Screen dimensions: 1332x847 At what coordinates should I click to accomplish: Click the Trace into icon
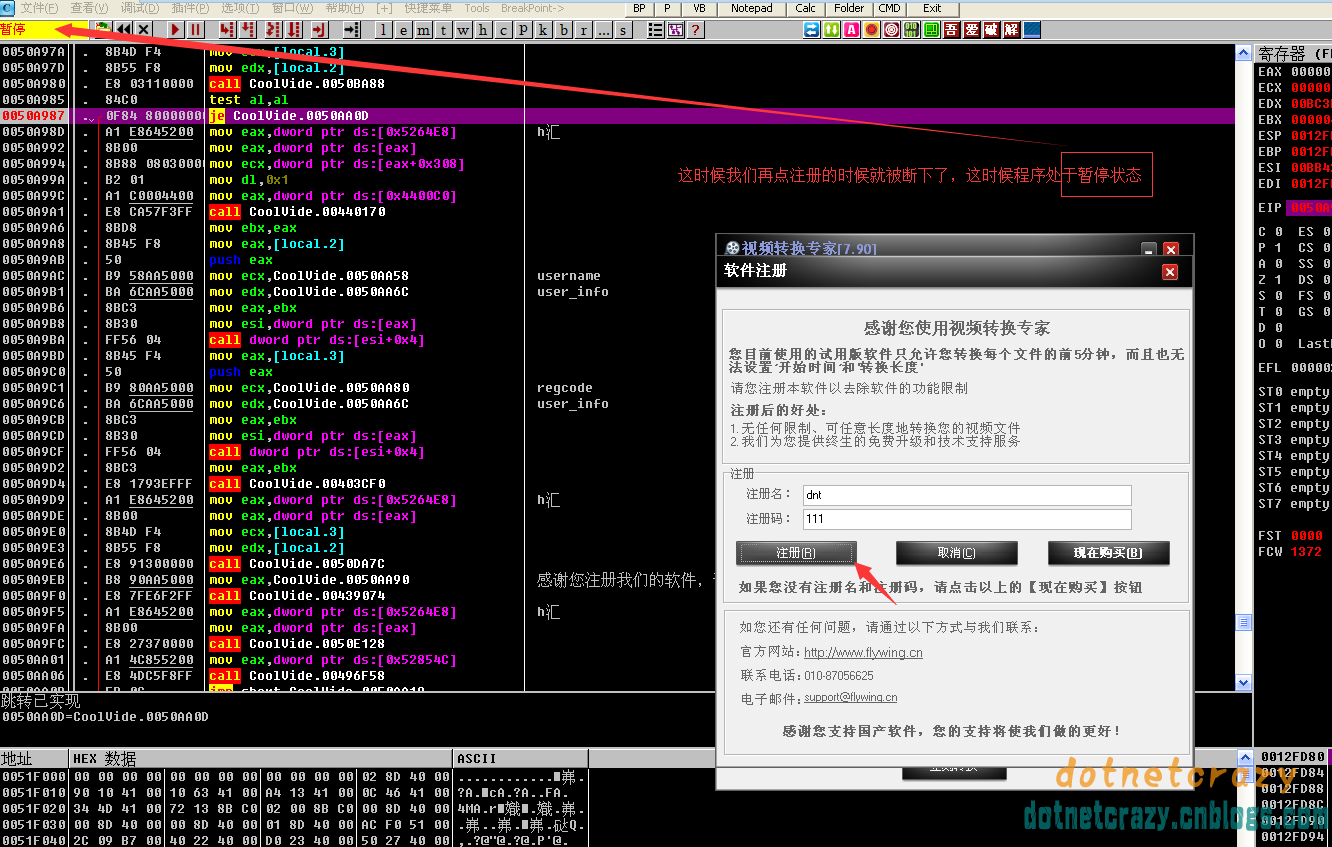274,29
